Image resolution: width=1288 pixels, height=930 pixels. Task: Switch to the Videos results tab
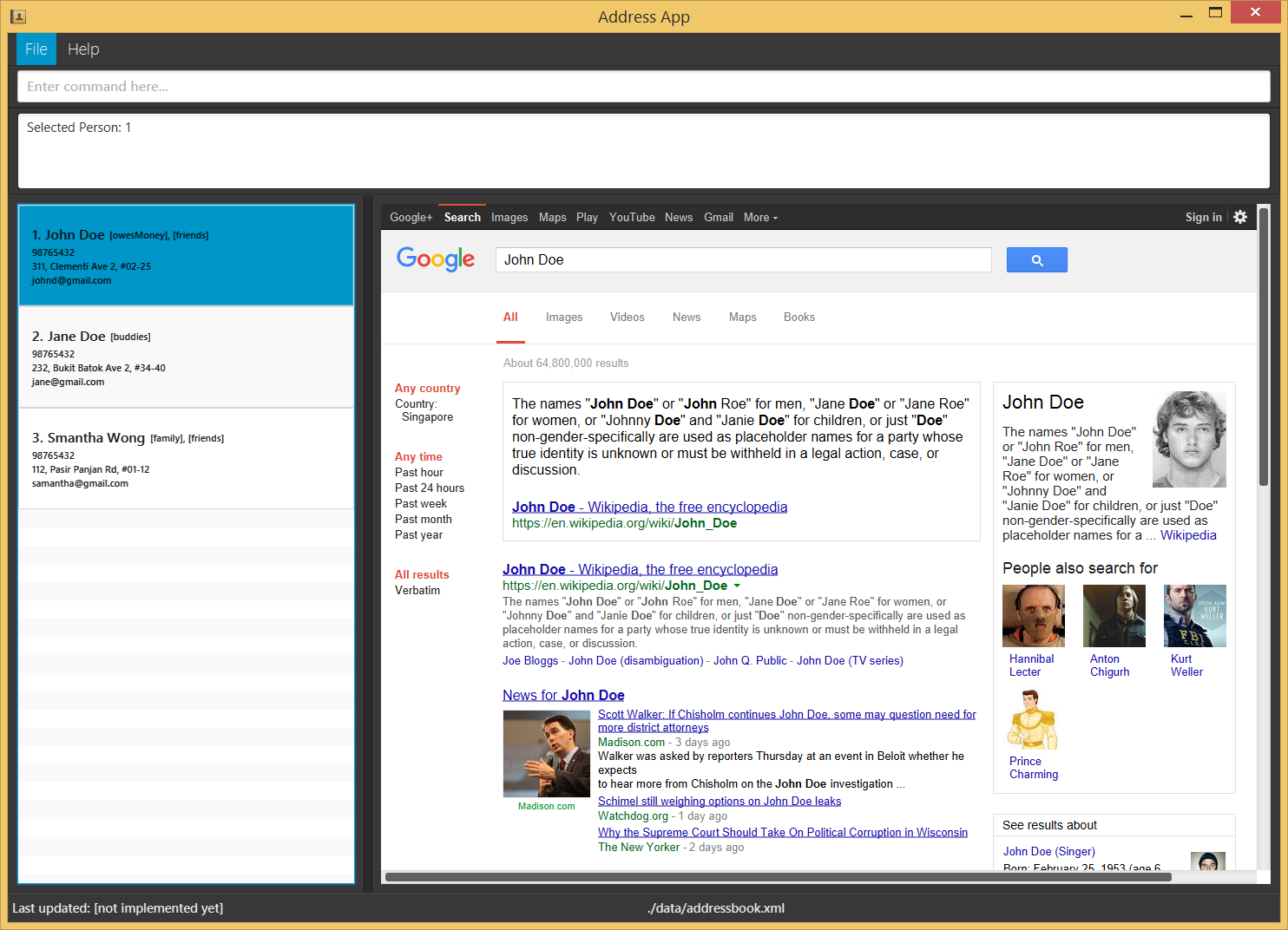(x=628, y=318)
